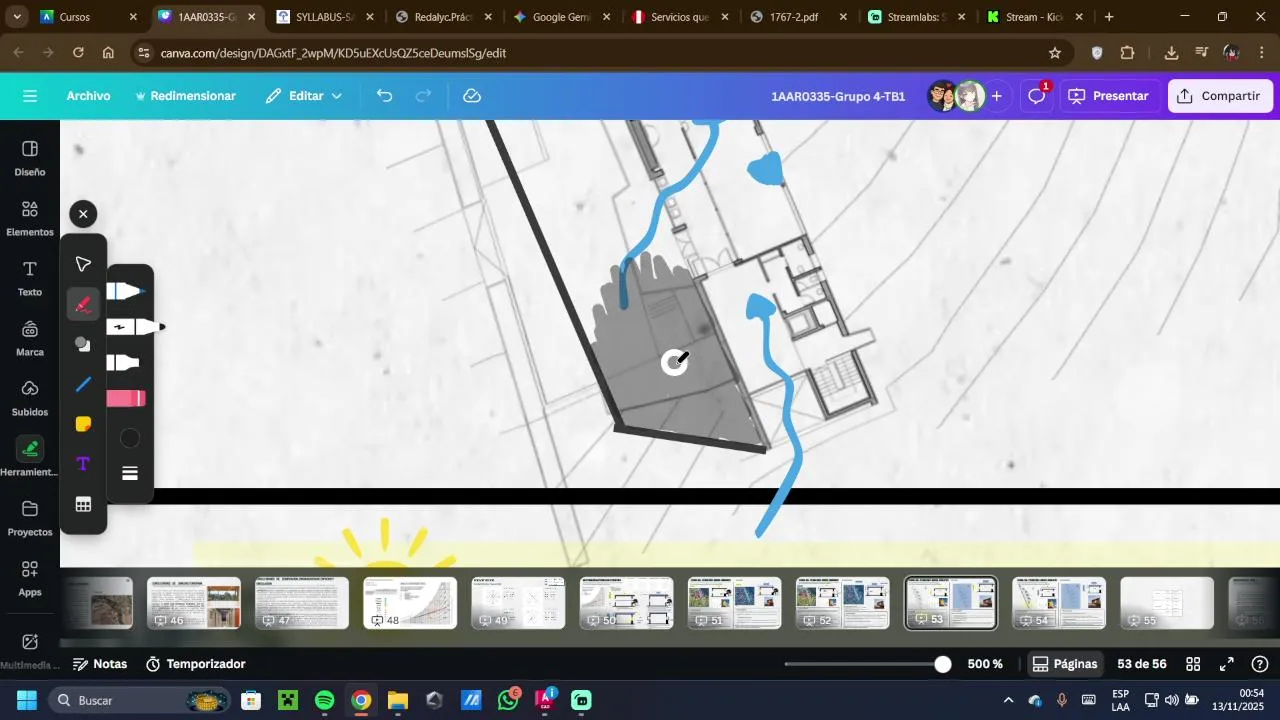Open the 500 % zoom menu

[x=985, y=664]
